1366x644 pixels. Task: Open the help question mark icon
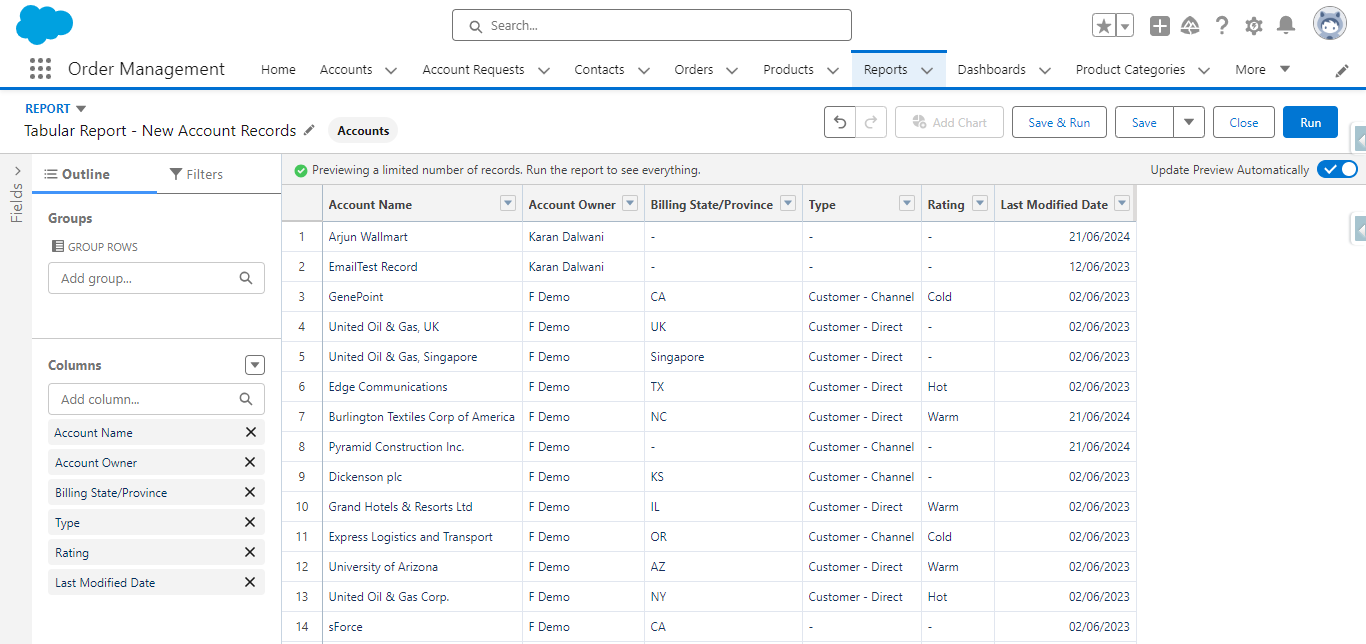tap(1222, 25)
